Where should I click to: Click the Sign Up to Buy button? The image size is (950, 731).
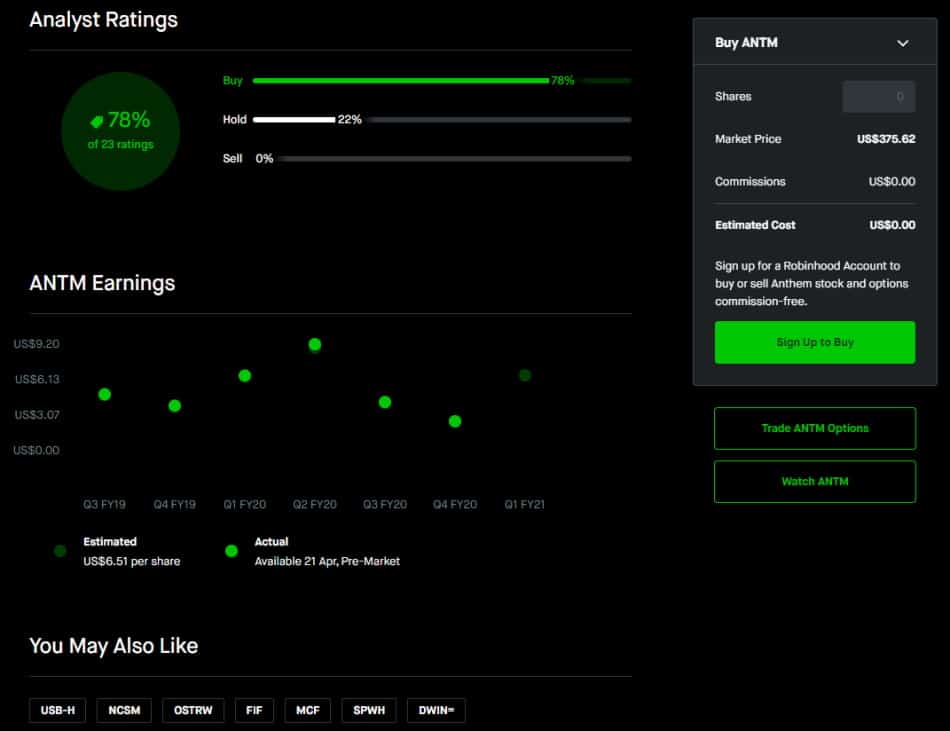pyautogui.click(x=815, y=342)
